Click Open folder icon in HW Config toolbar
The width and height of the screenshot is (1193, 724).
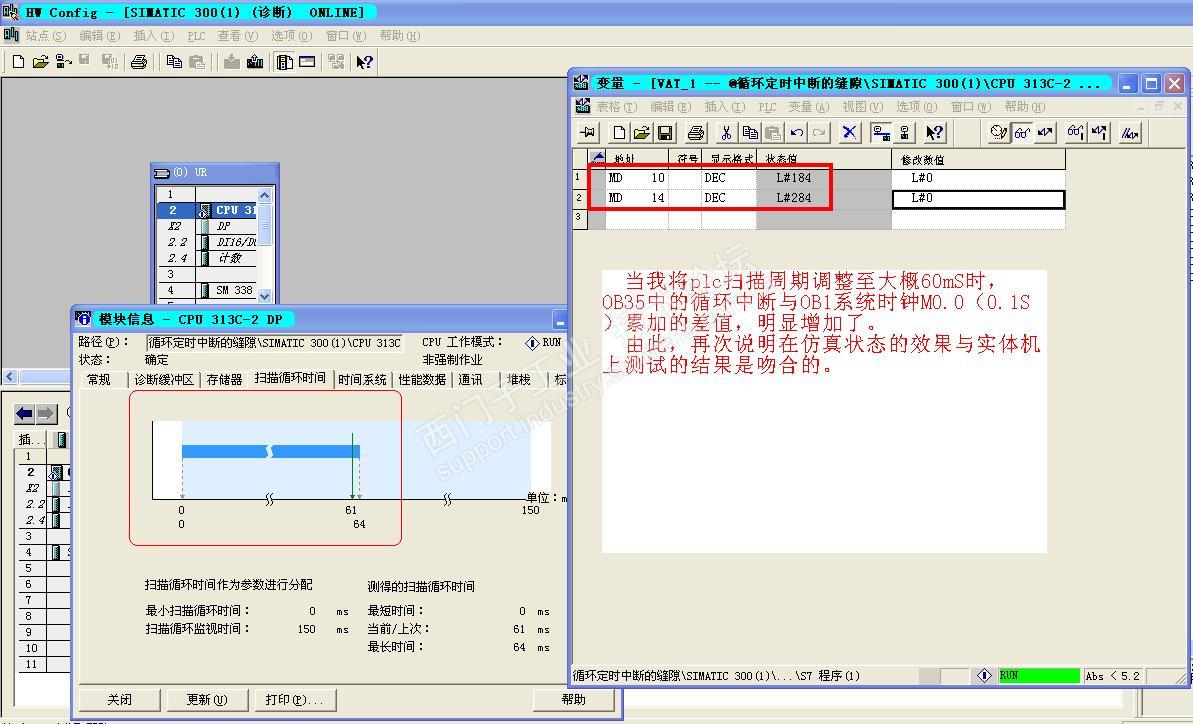point(40,62)
